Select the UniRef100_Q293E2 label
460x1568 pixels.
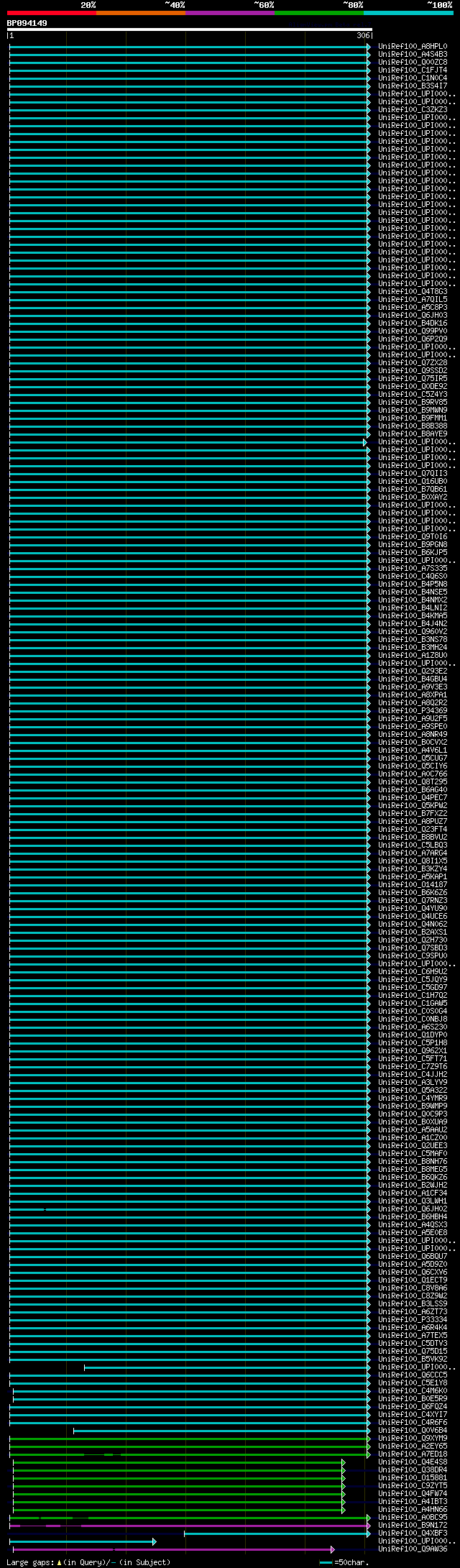coord(413,671)
